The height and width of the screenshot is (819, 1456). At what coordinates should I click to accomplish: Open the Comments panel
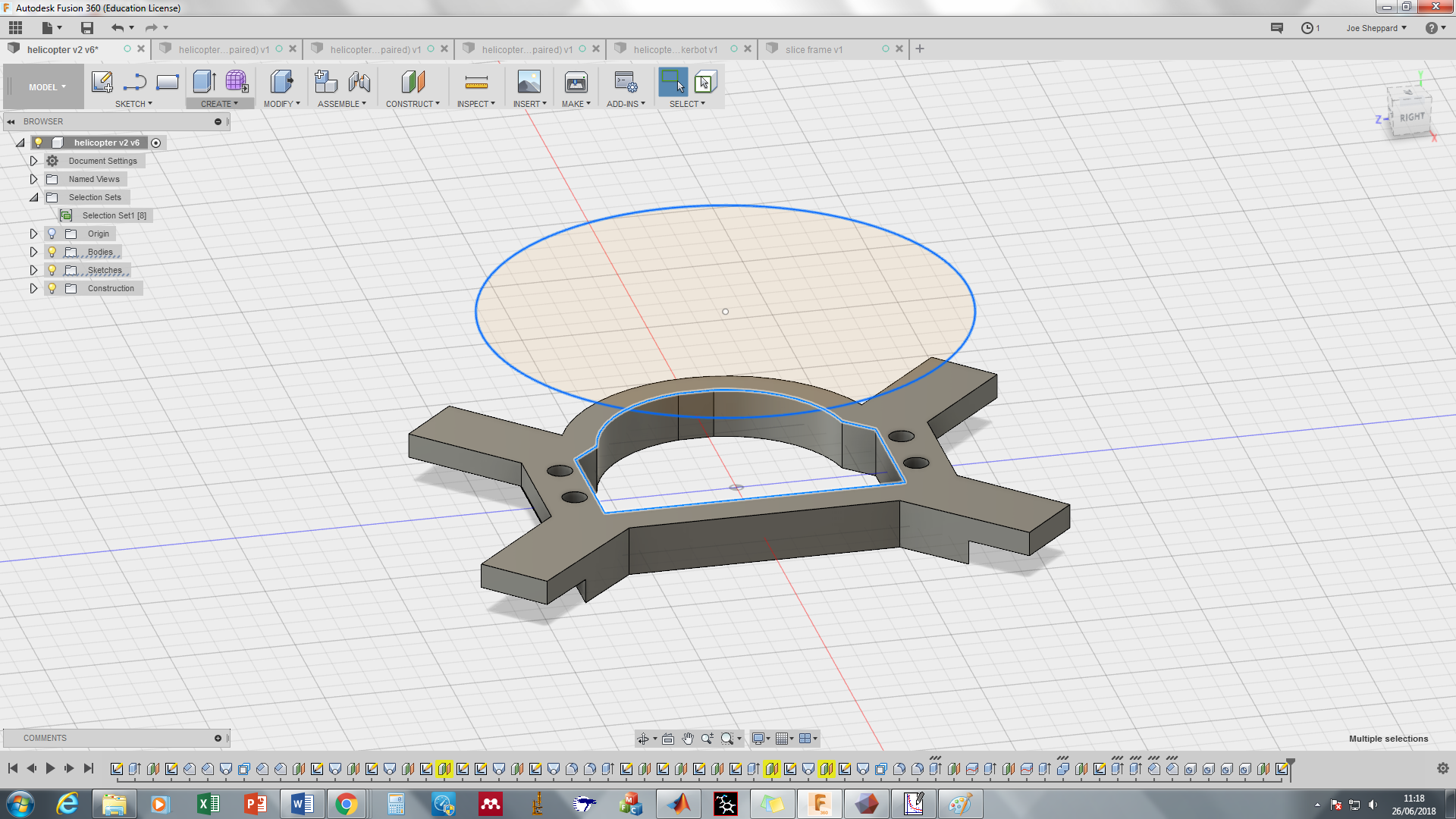pos(44,737)
